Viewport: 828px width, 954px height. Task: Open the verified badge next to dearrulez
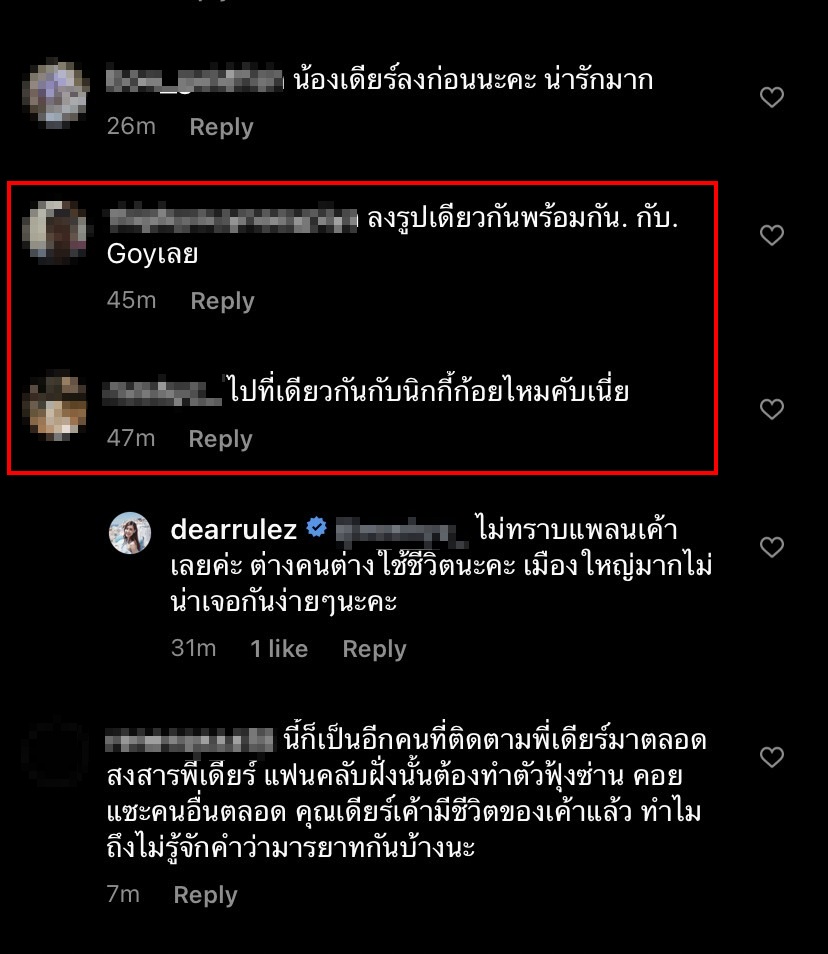[x=316, y=527]
